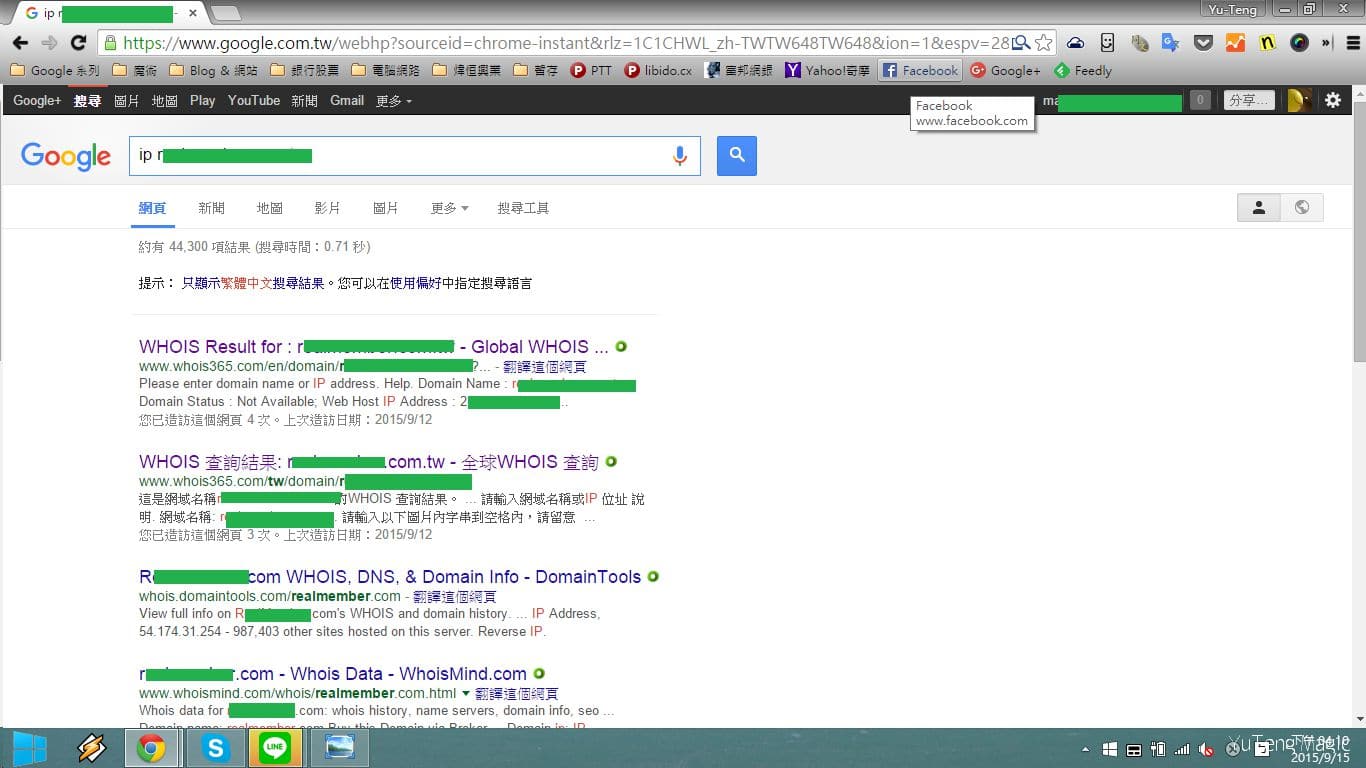Open the Google+ bookmark in bookmarks bar
The height and width of the screenshot is (768, 1366).
pyautogui.click(x=1005, y=71)
